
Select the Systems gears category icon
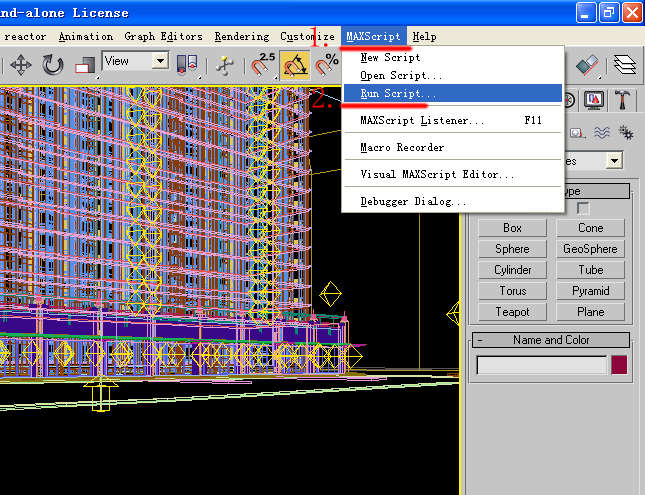[x=626, y=132]
